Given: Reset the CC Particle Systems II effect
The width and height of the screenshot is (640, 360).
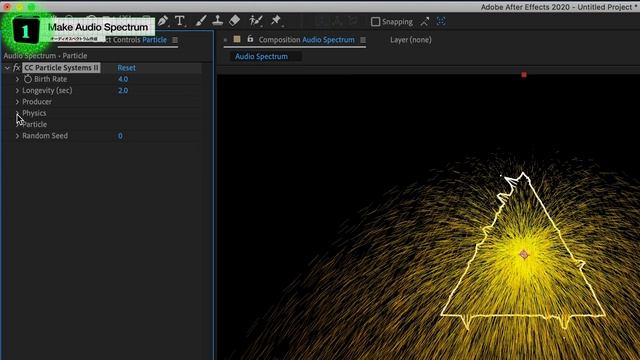Looking at the screenshot, I should (x=127, y=68).
